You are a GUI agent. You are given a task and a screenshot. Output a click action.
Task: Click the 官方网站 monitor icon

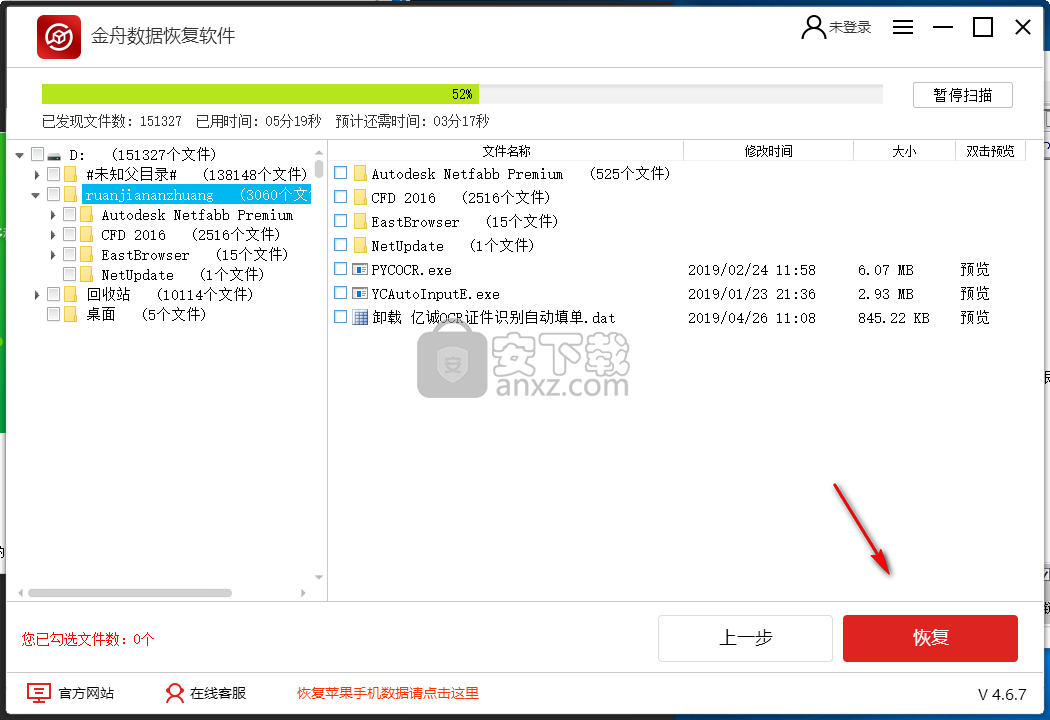tap(39, 693)
